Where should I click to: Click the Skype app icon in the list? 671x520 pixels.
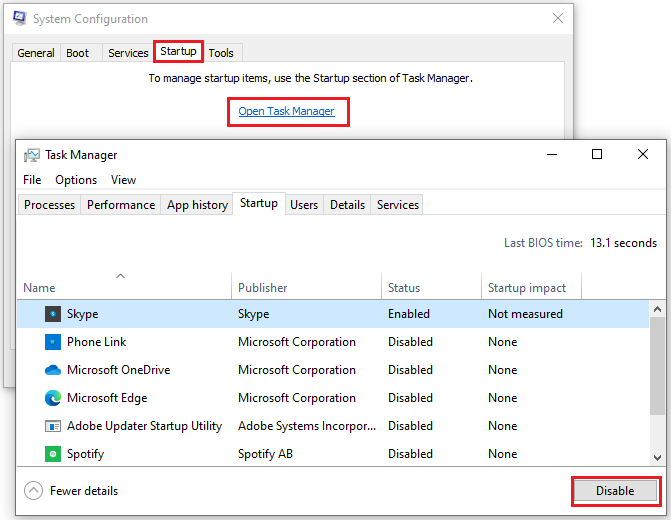(x=53, y=314)
